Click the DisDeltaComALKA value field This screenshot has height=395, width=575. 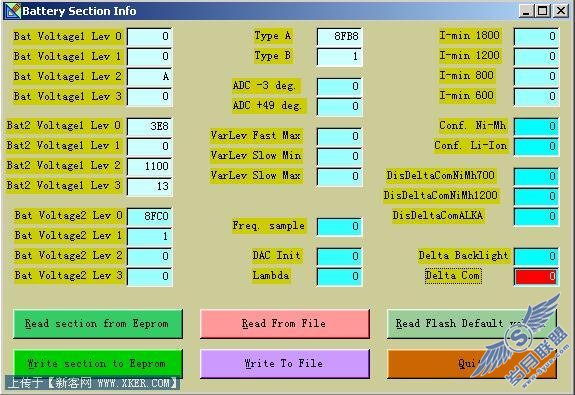click(x=536, y=216)
